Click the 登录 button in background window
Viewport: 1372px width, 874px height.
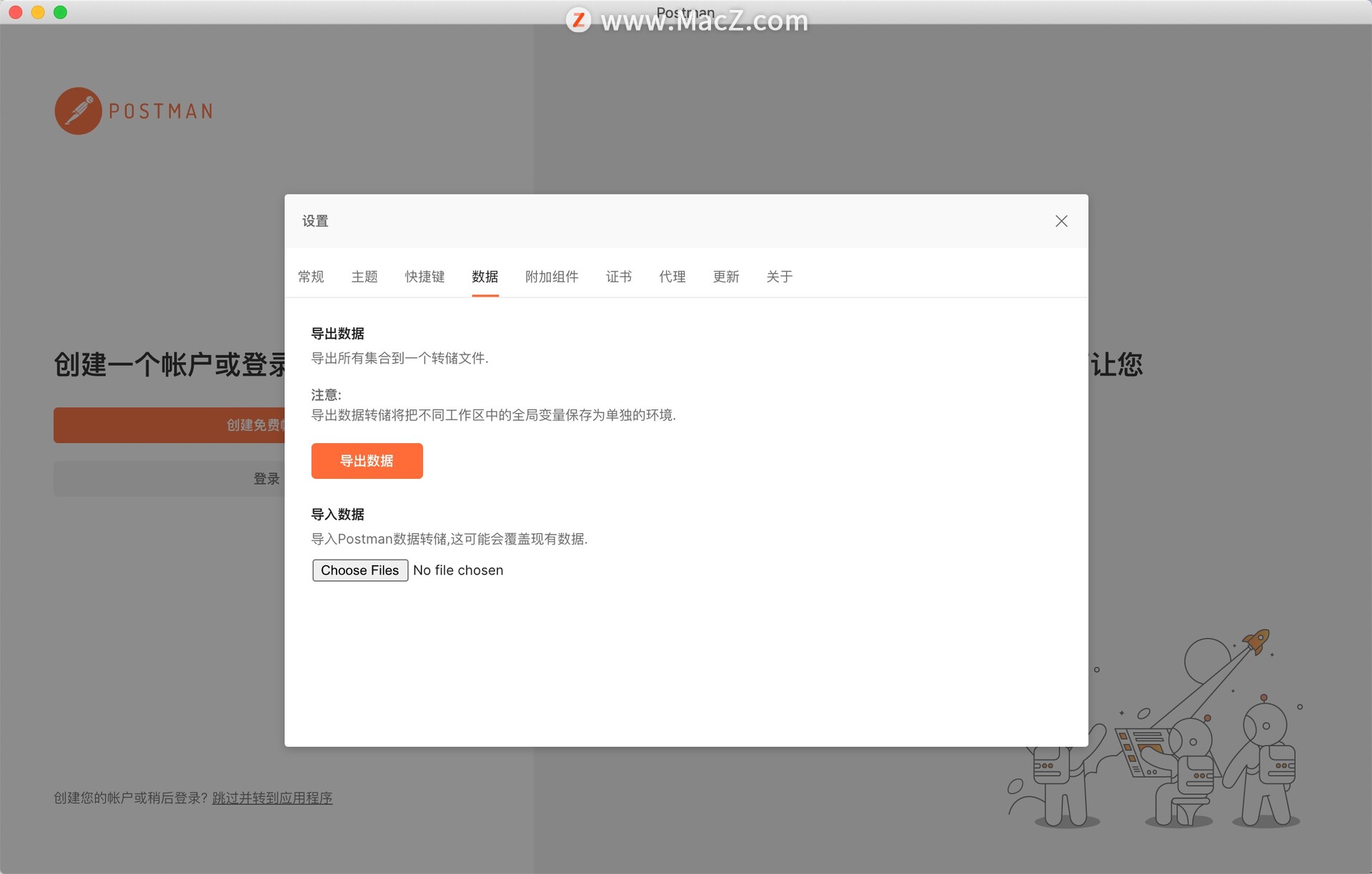(169, 479)
